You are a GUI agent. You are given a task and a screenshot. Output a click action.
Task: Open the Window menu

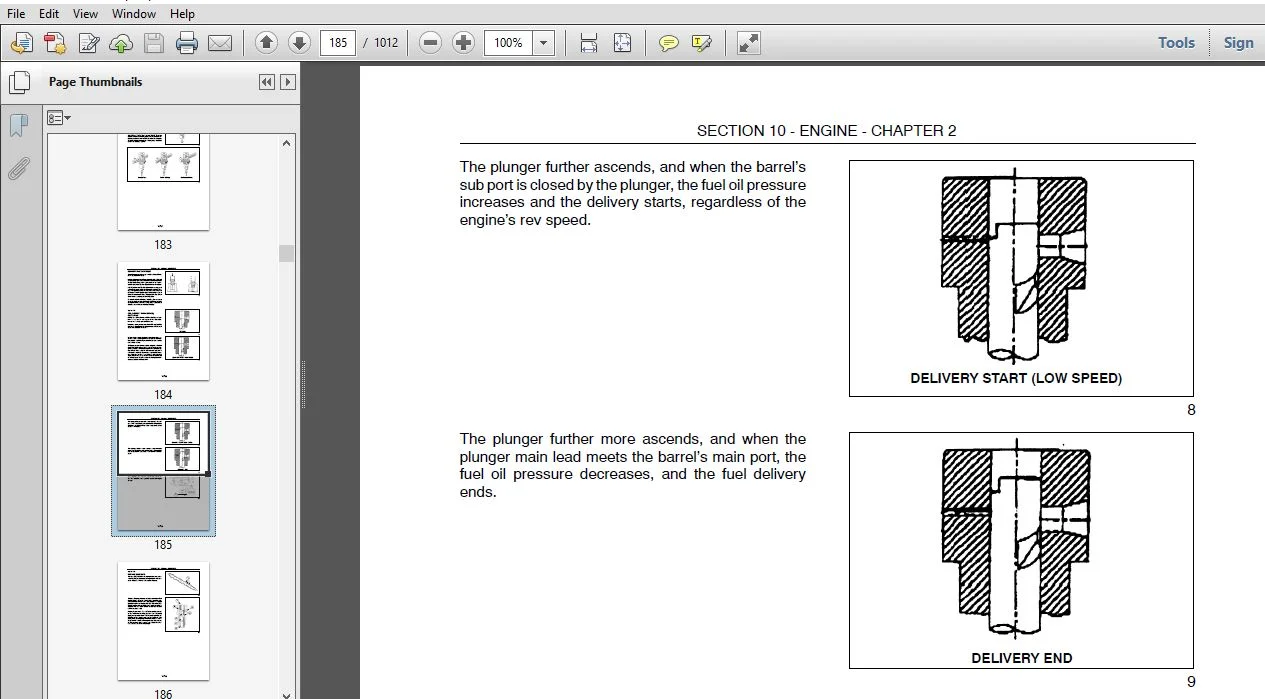tap(134, 14)
